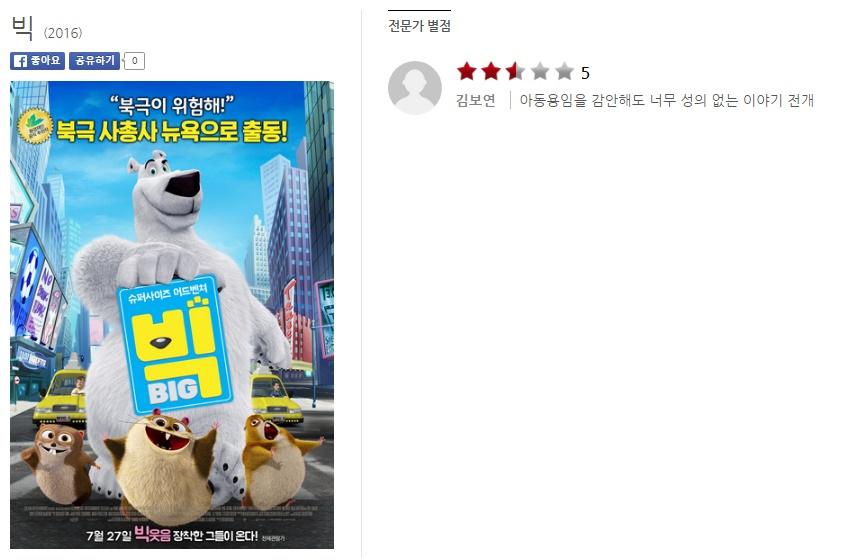Select the fourth gray rating star

click(540, 72)
